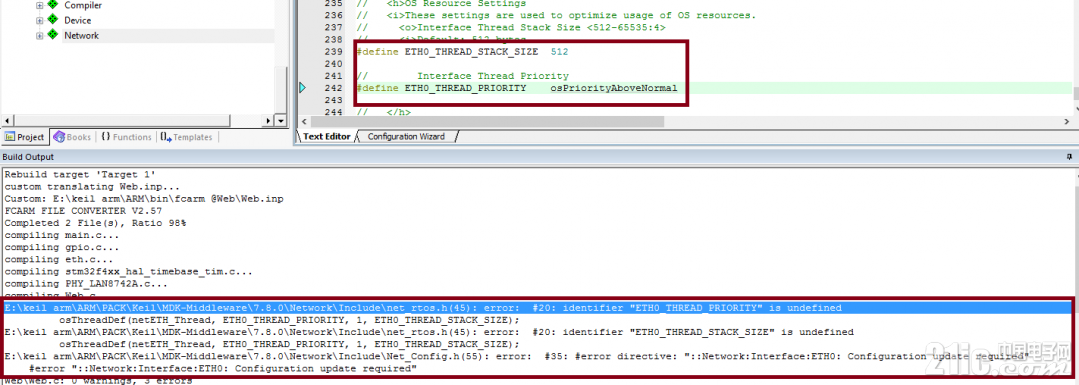
Task: Click the project panel scroll-right arrow
Action: pos(268,121)
